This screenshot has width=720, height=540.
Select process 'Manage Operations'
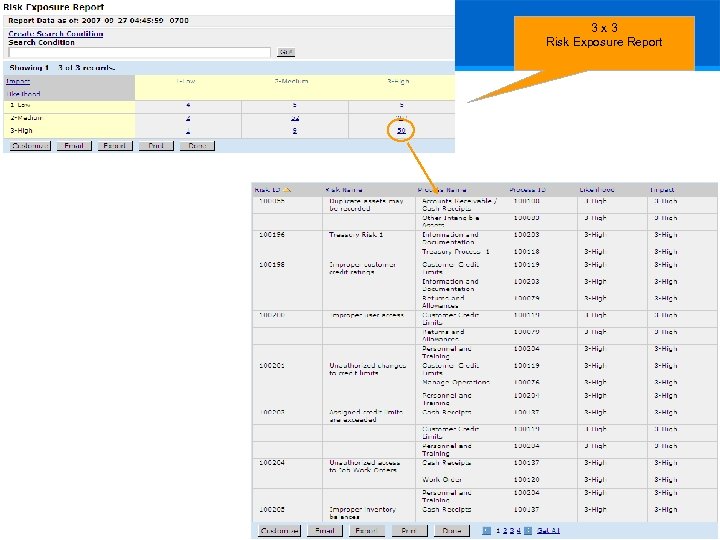coord(456,382)
